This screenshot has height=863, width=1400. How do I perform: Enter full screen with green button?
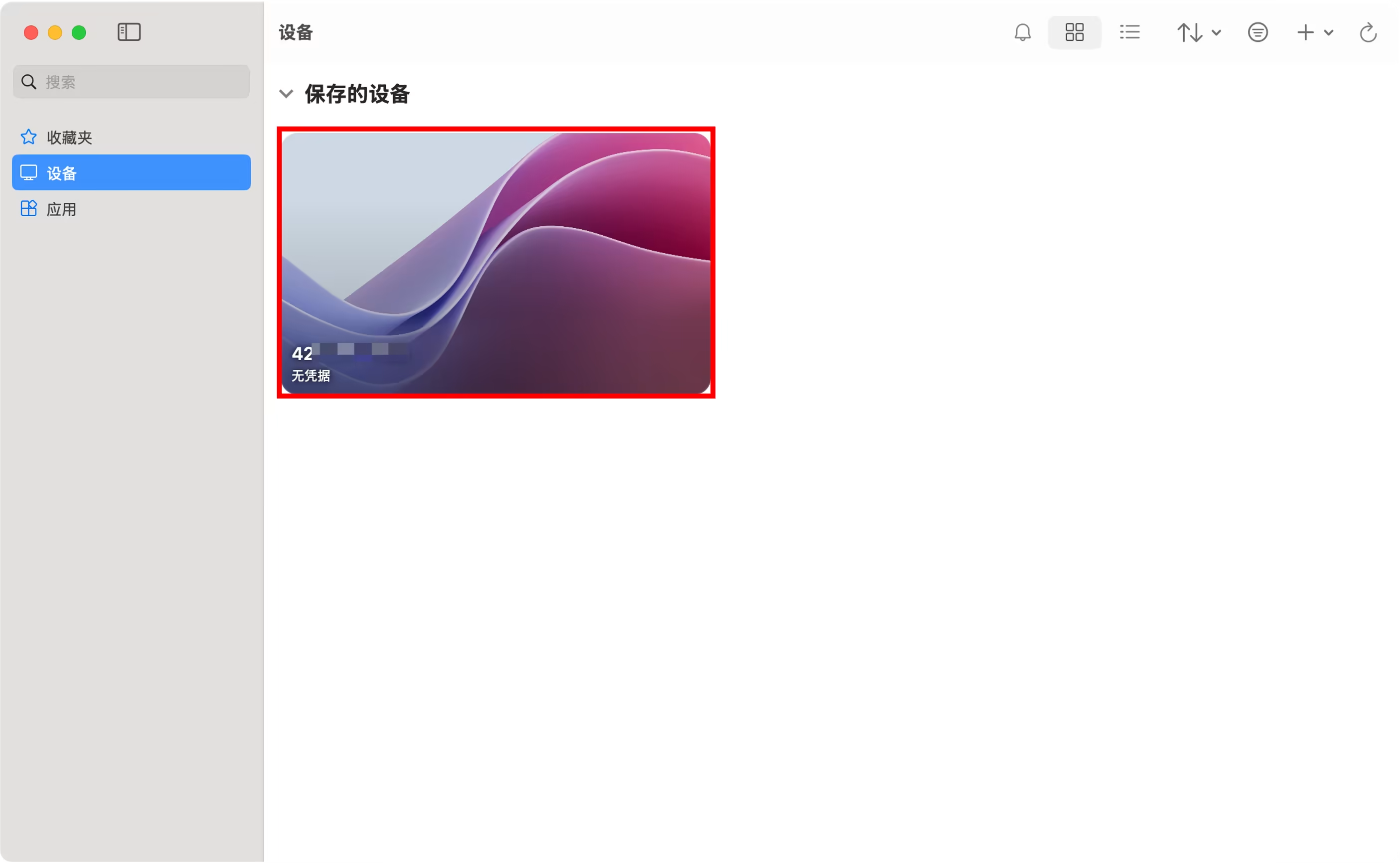[79, 33]
